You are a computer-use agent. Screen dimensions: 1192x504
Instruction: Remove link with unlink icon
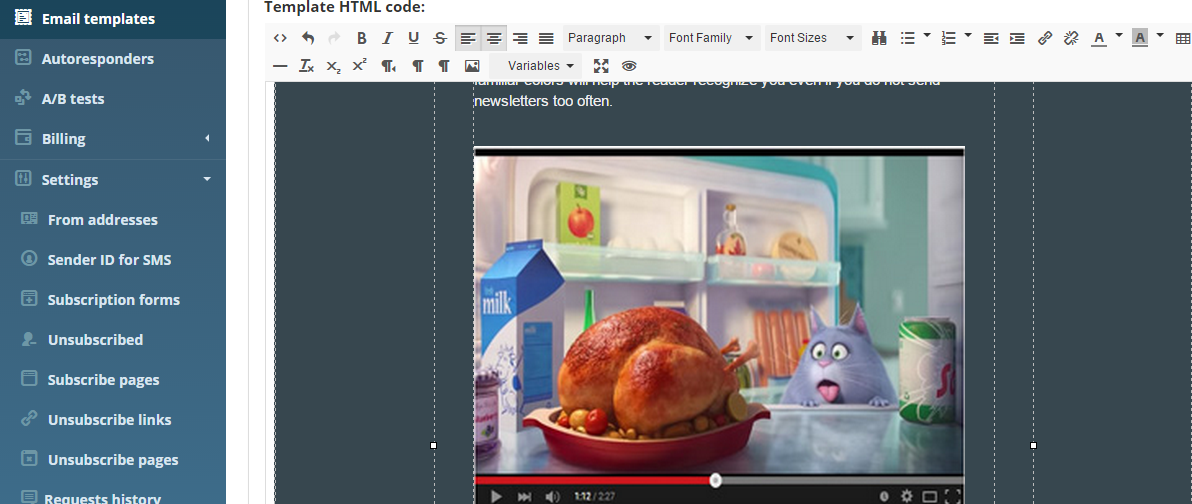tap(1071, 38)
